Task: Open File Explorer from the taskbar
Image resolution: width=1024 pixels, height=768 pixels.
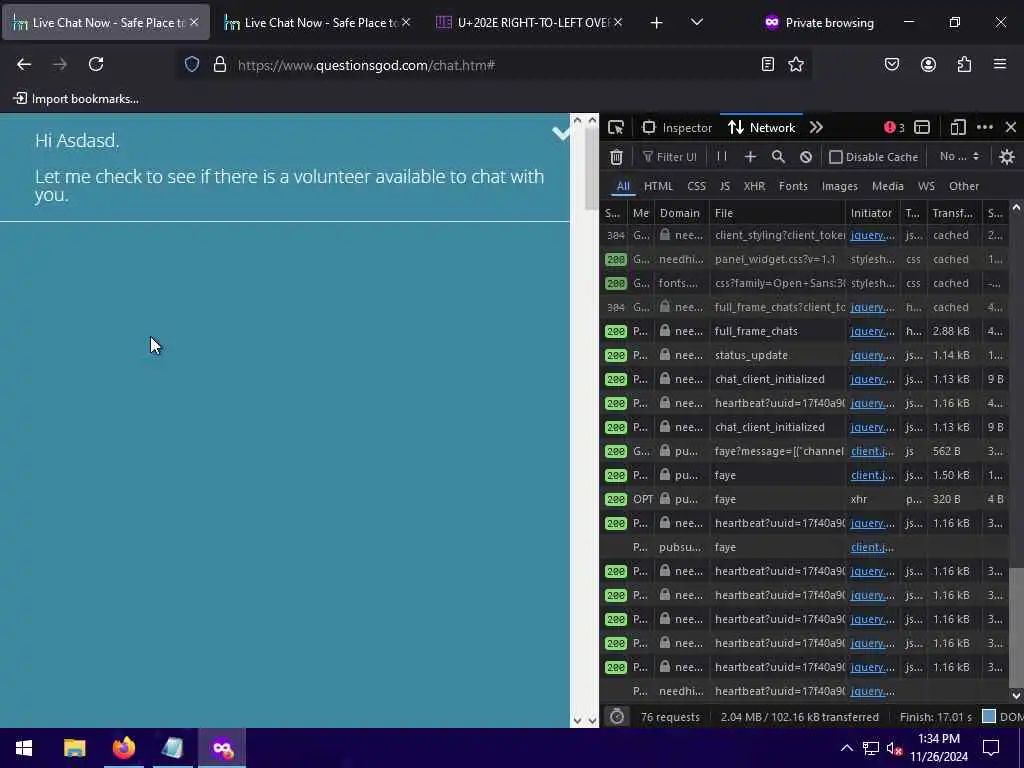Action: click(74, 748)
